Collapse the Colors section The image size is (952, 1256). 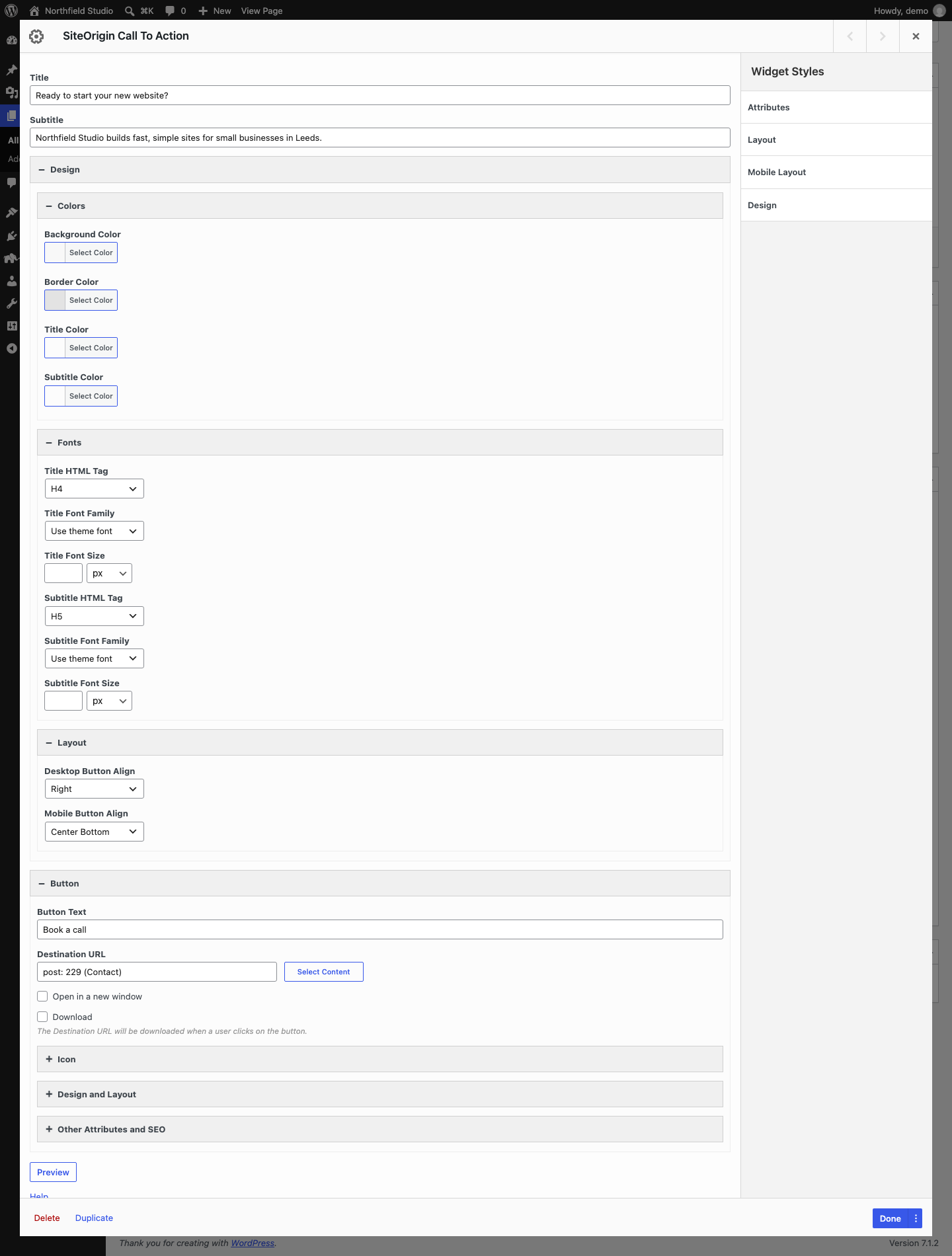point(379,206)
